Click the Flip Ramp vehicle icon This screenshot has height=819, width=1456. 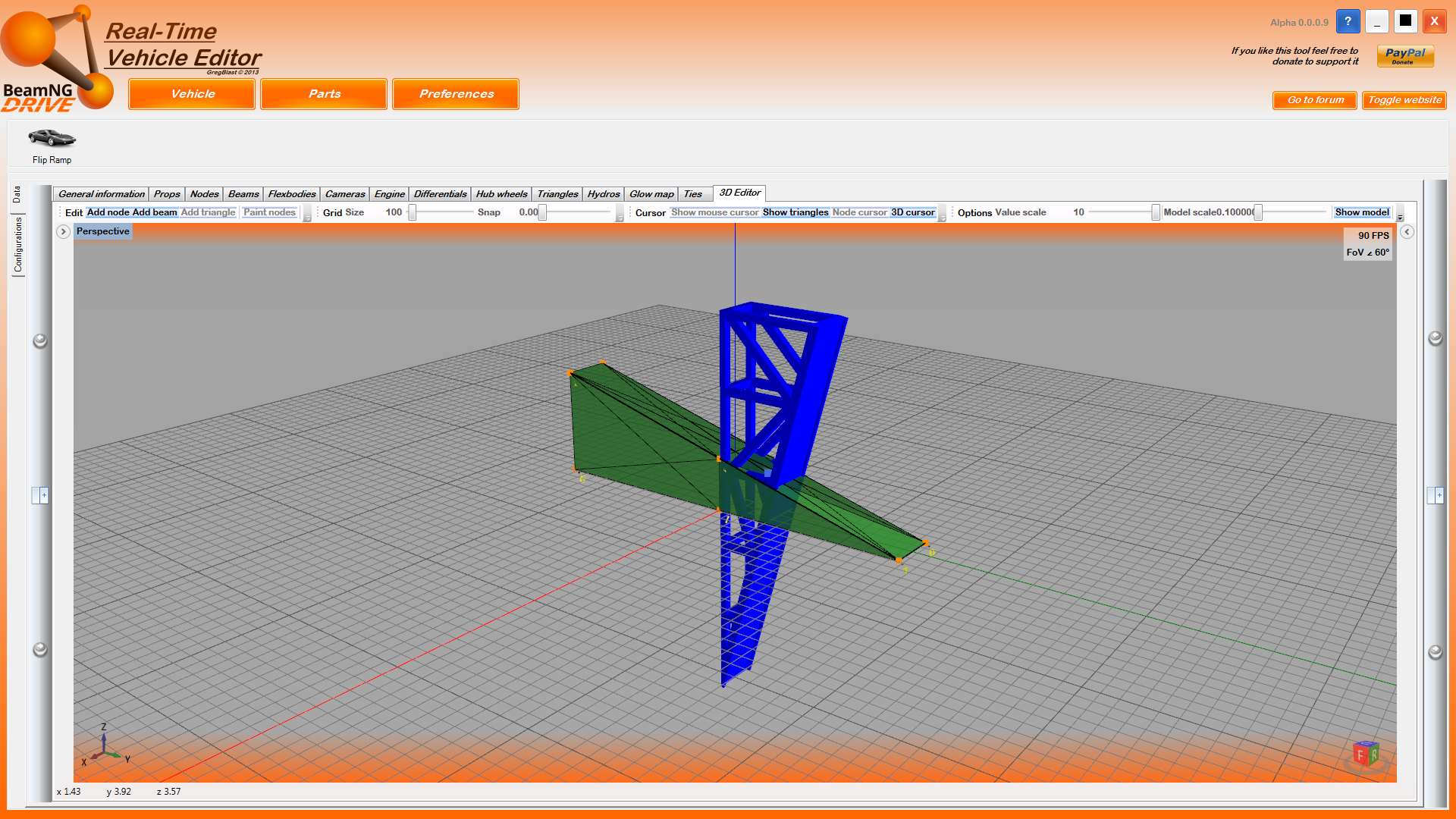pos(52,139)
